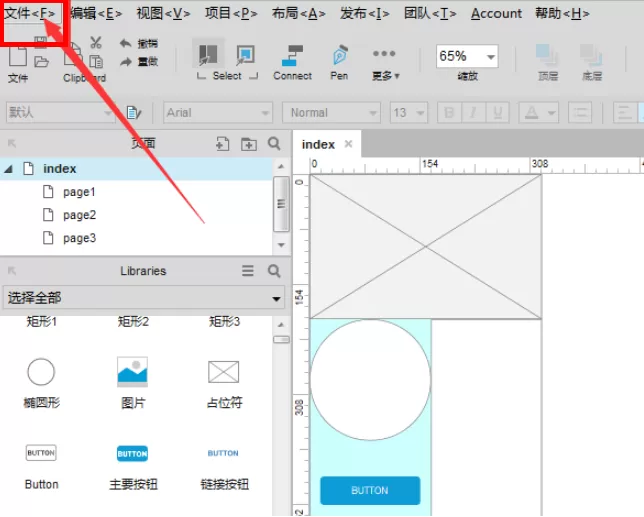Open the 更多 tools button

(385, 63)
